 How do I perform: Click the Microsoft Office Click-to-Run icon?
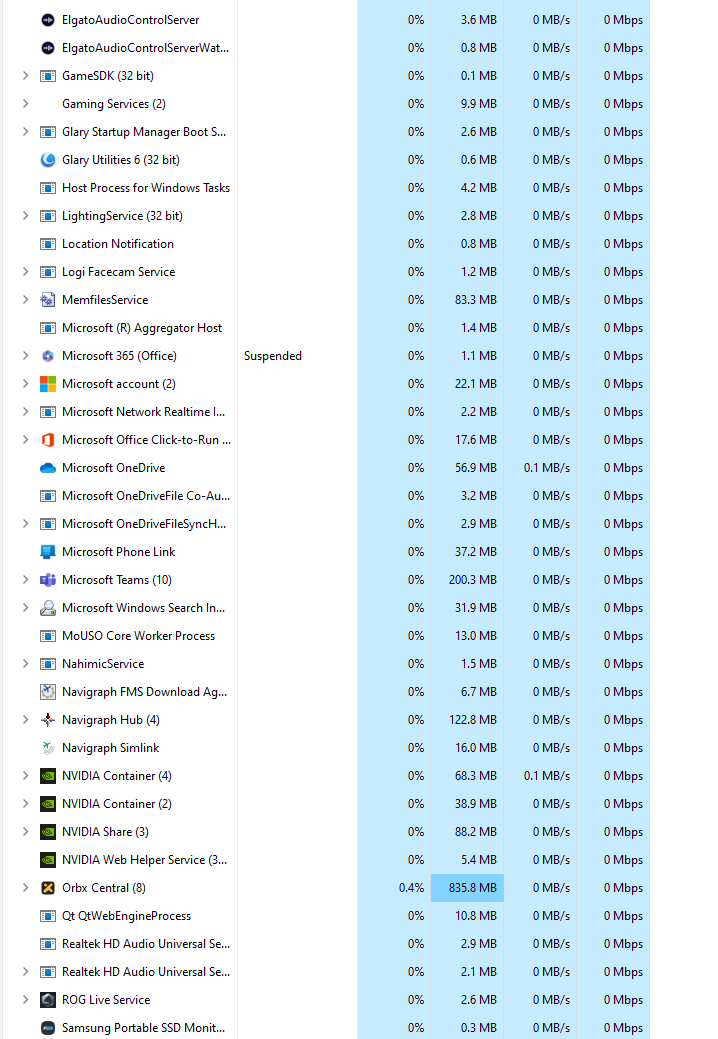pyautogui.click(x=48, y=439)
